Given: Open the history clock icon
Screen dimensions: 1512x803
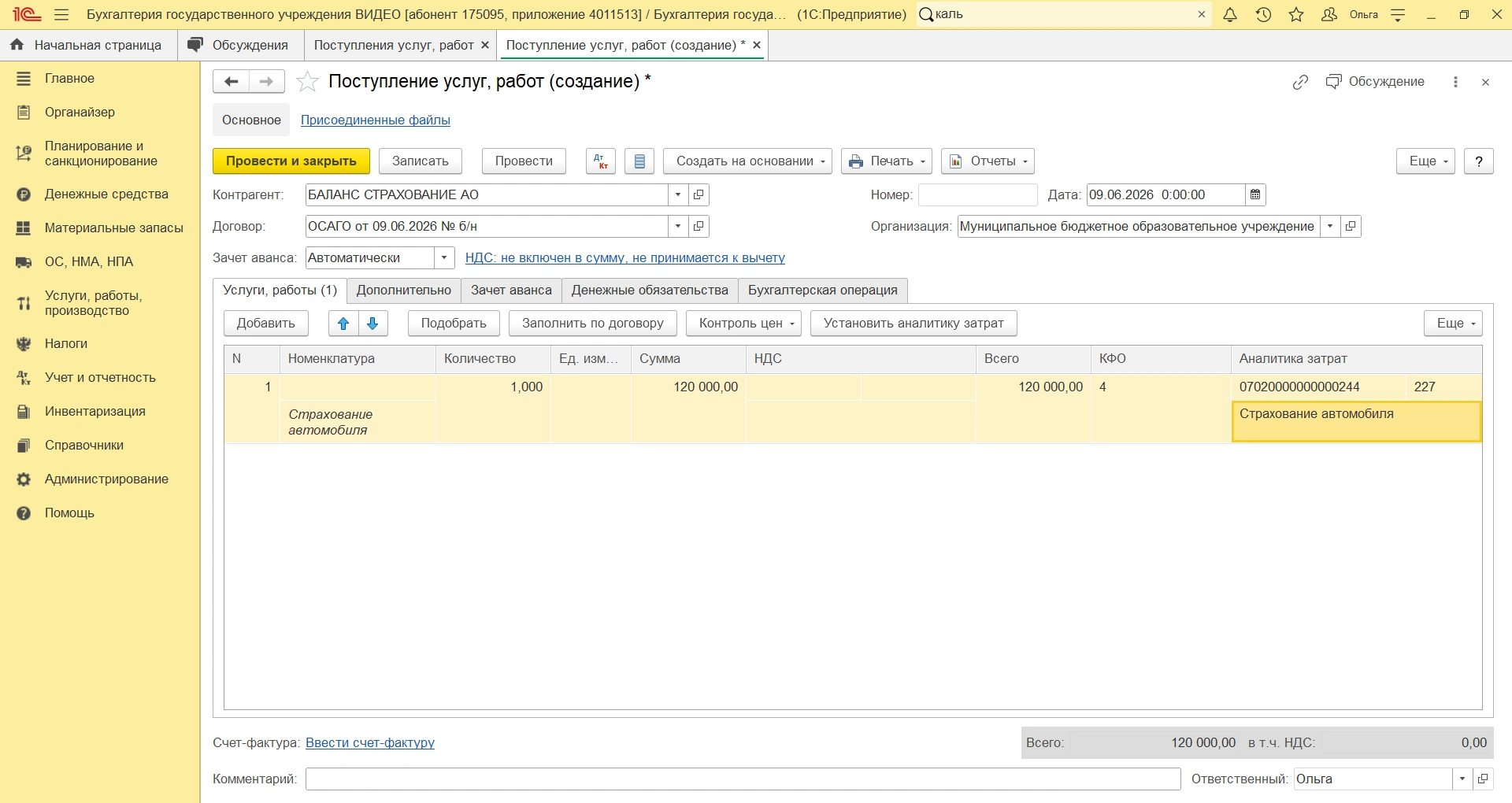Looking at the screenshot, I should pos(1263,14).
